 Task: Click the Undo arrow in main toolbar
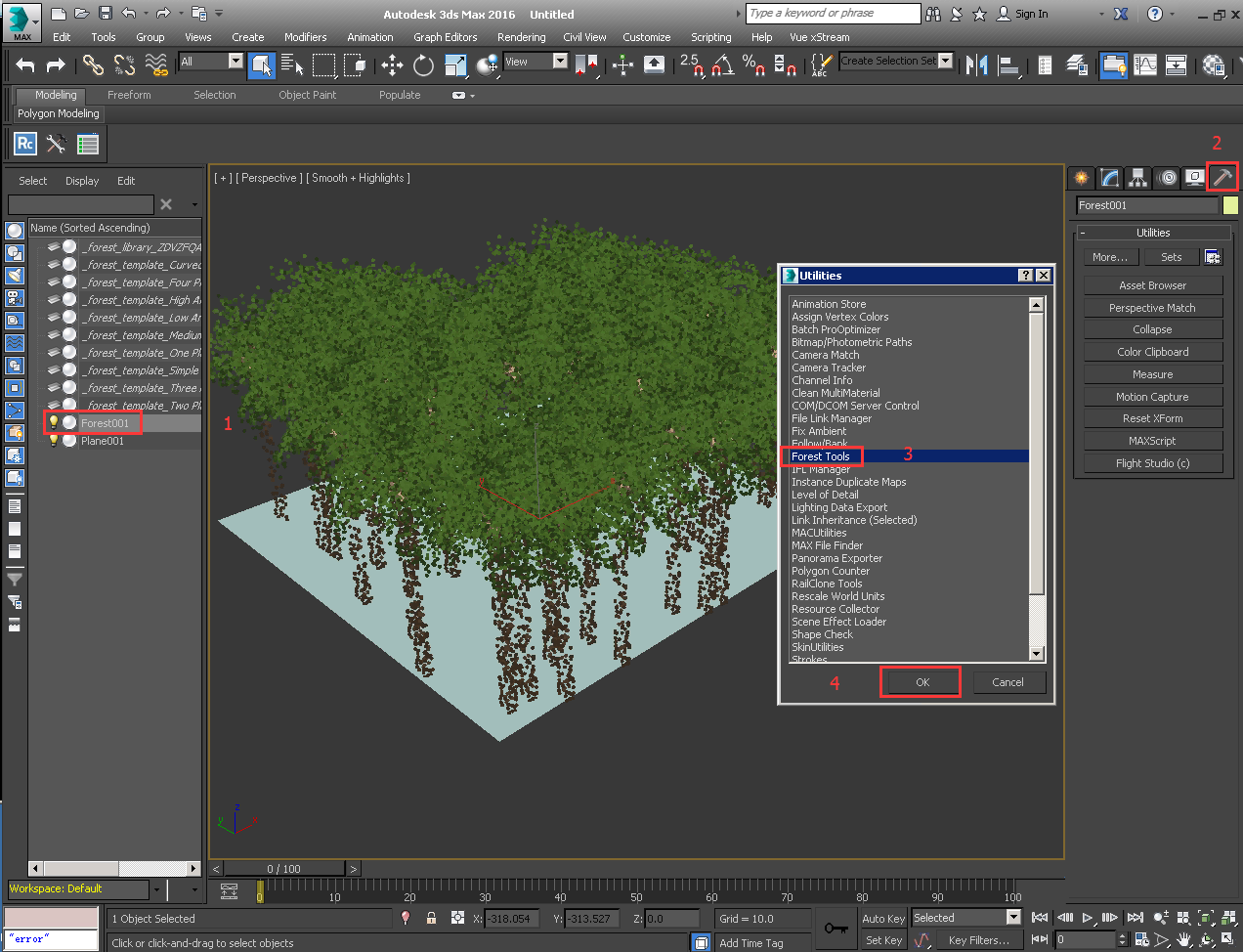coord(25,65)
